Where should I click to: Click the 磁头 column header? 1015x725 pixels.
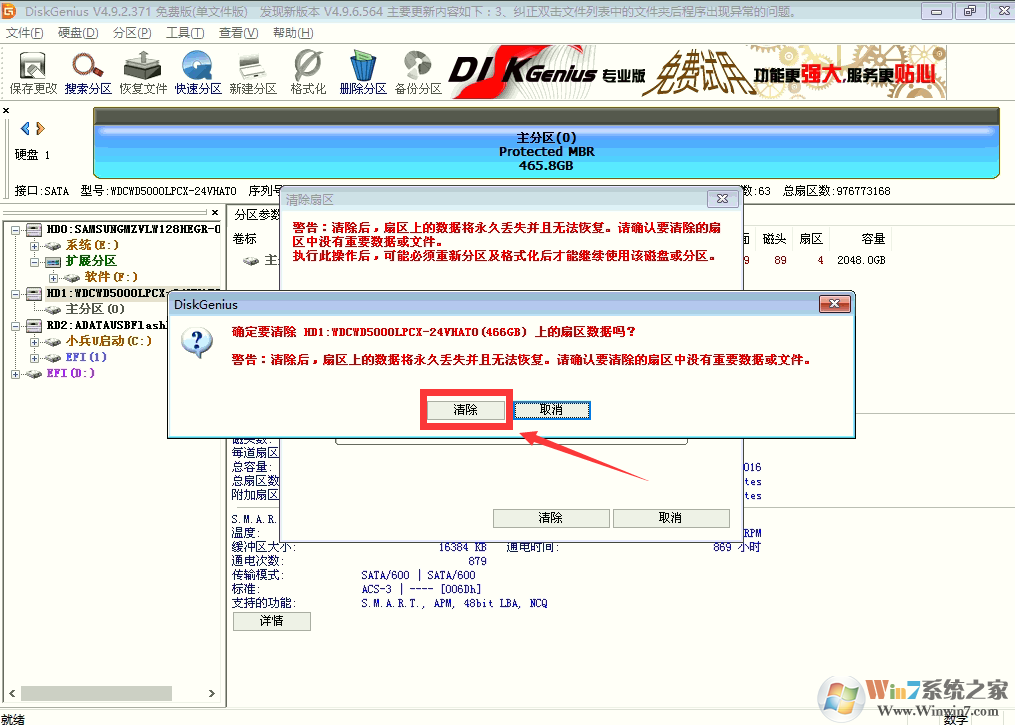tap(774, 239)
